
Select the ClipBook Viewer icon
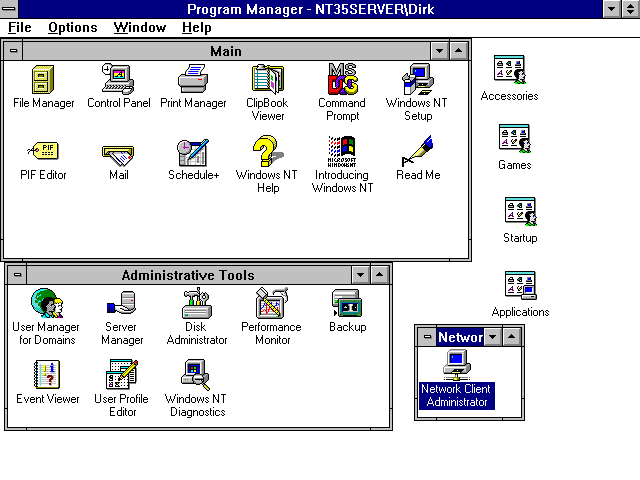click(267, 79)
